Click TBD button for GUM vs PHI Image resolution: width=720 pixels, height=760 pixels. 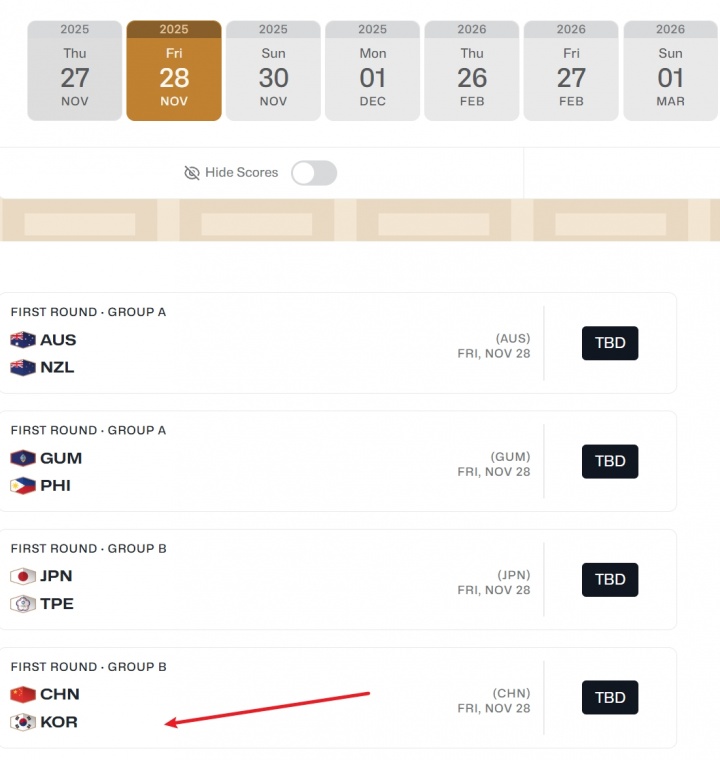tap(610, 461)
